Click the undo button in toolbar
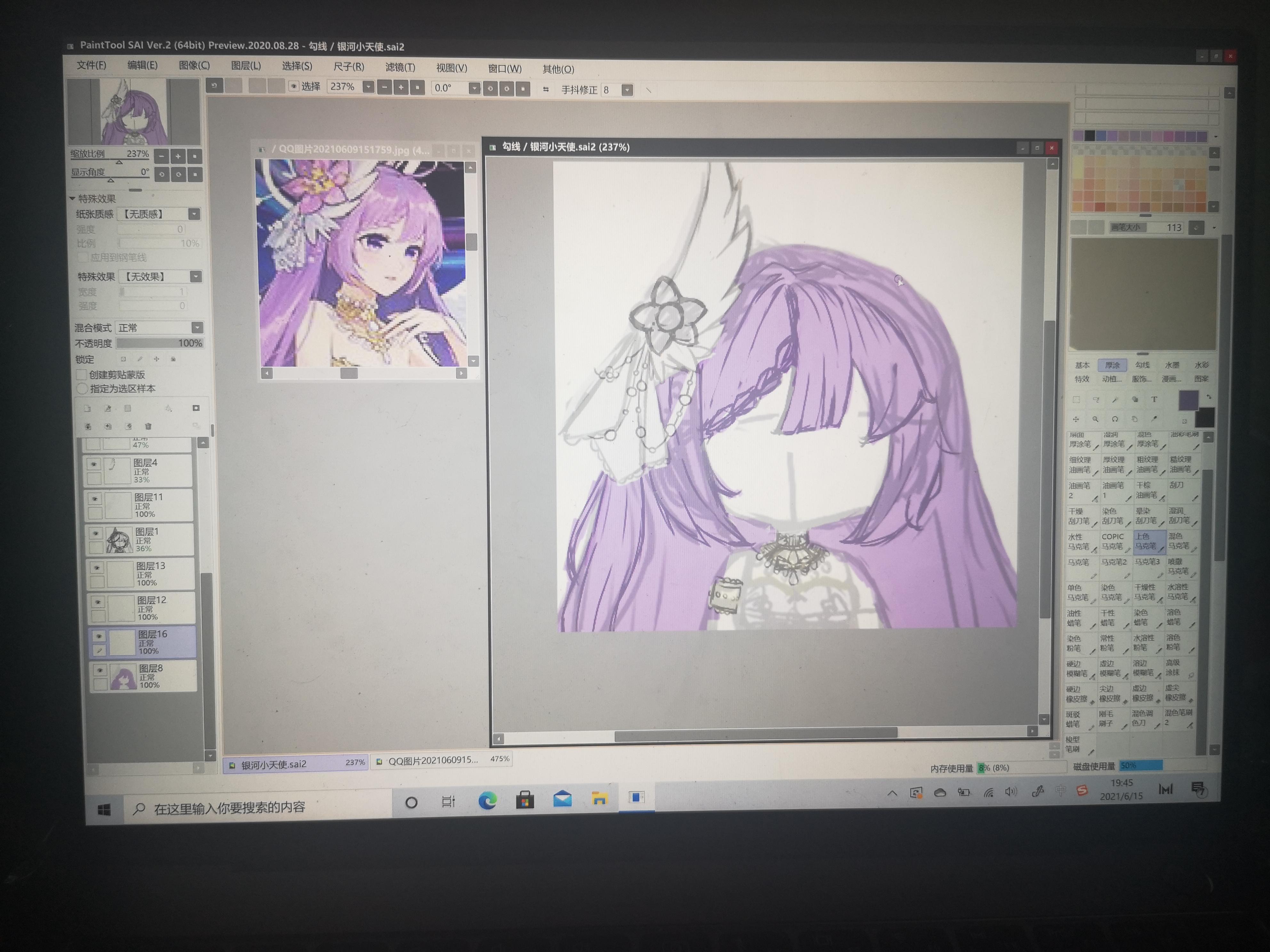1270x952 pixels. coord(215,86)
